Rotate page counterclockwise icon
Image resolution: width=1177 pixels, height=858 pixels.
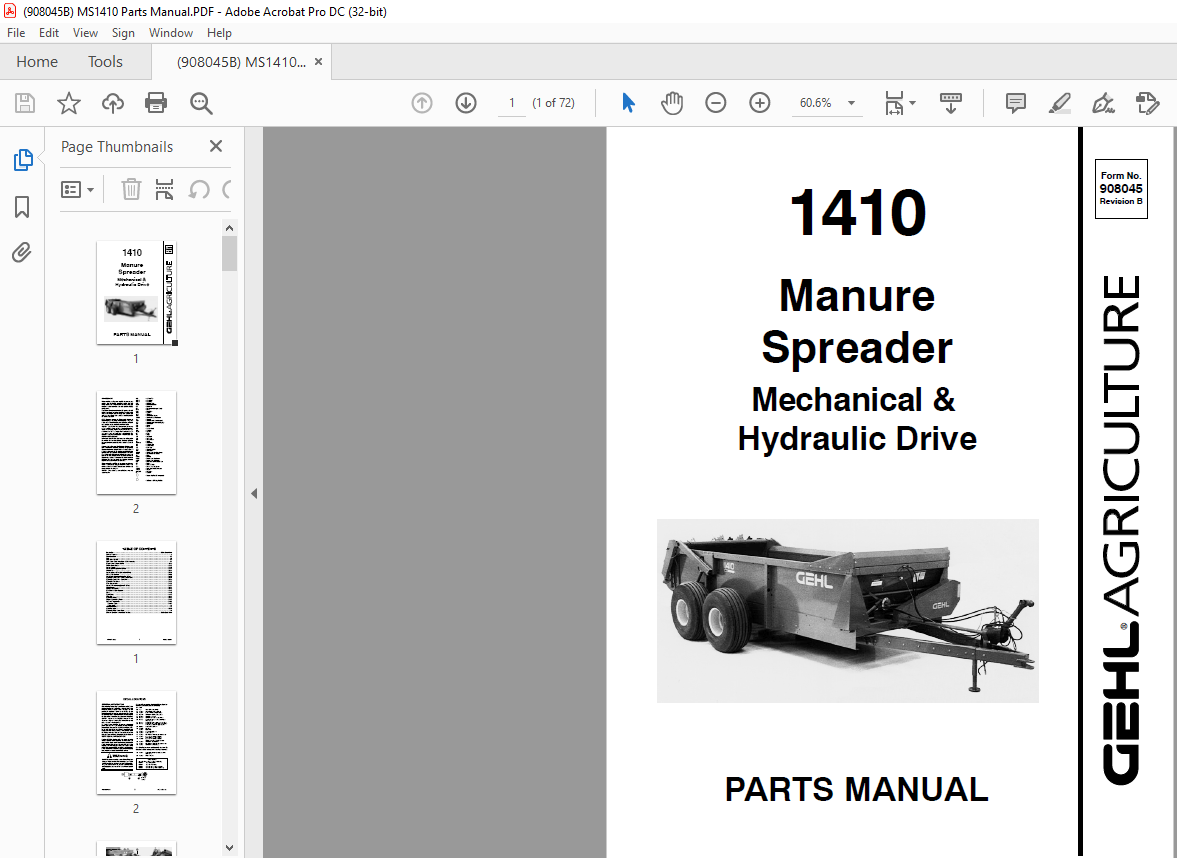(x=199, y=189)
